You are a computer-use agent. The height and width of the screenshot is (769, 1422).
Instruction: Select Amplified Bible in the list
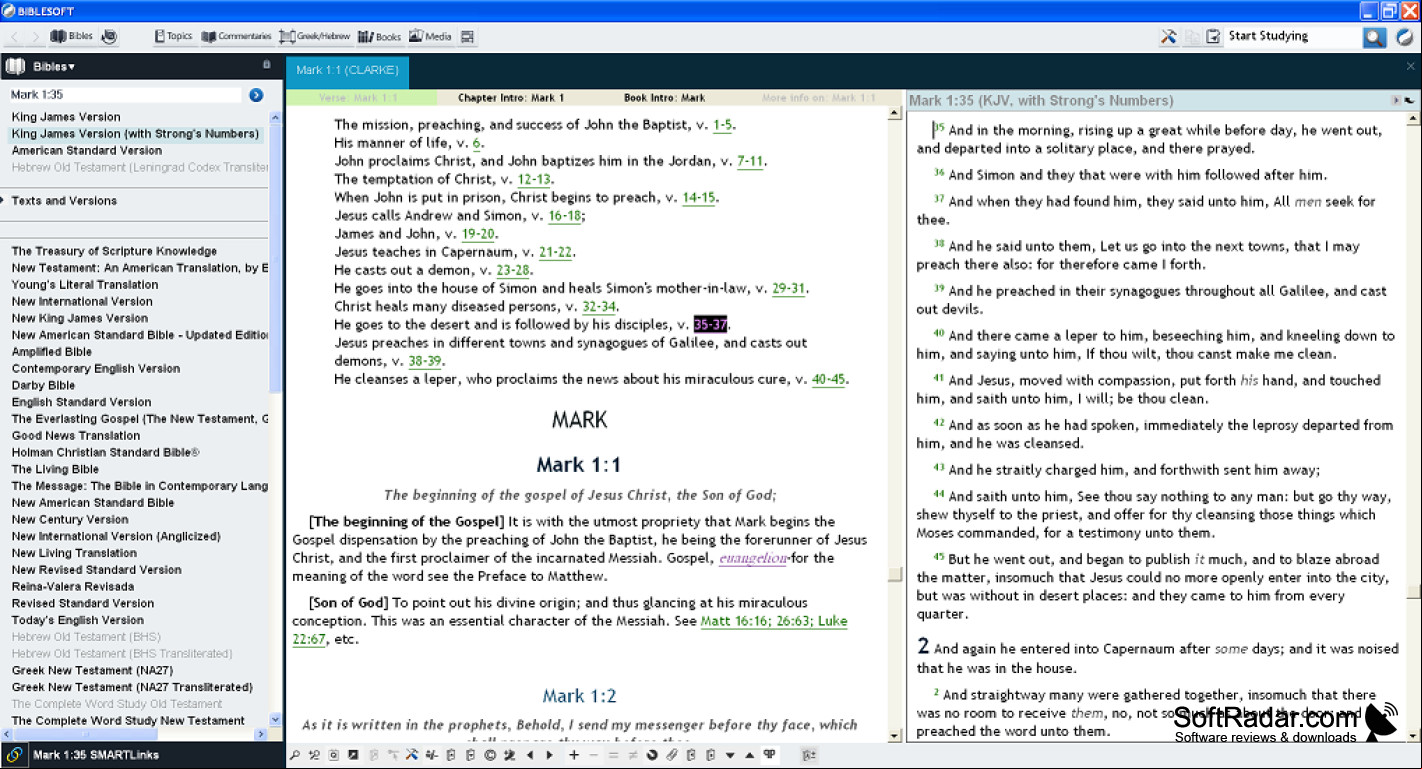52,352
